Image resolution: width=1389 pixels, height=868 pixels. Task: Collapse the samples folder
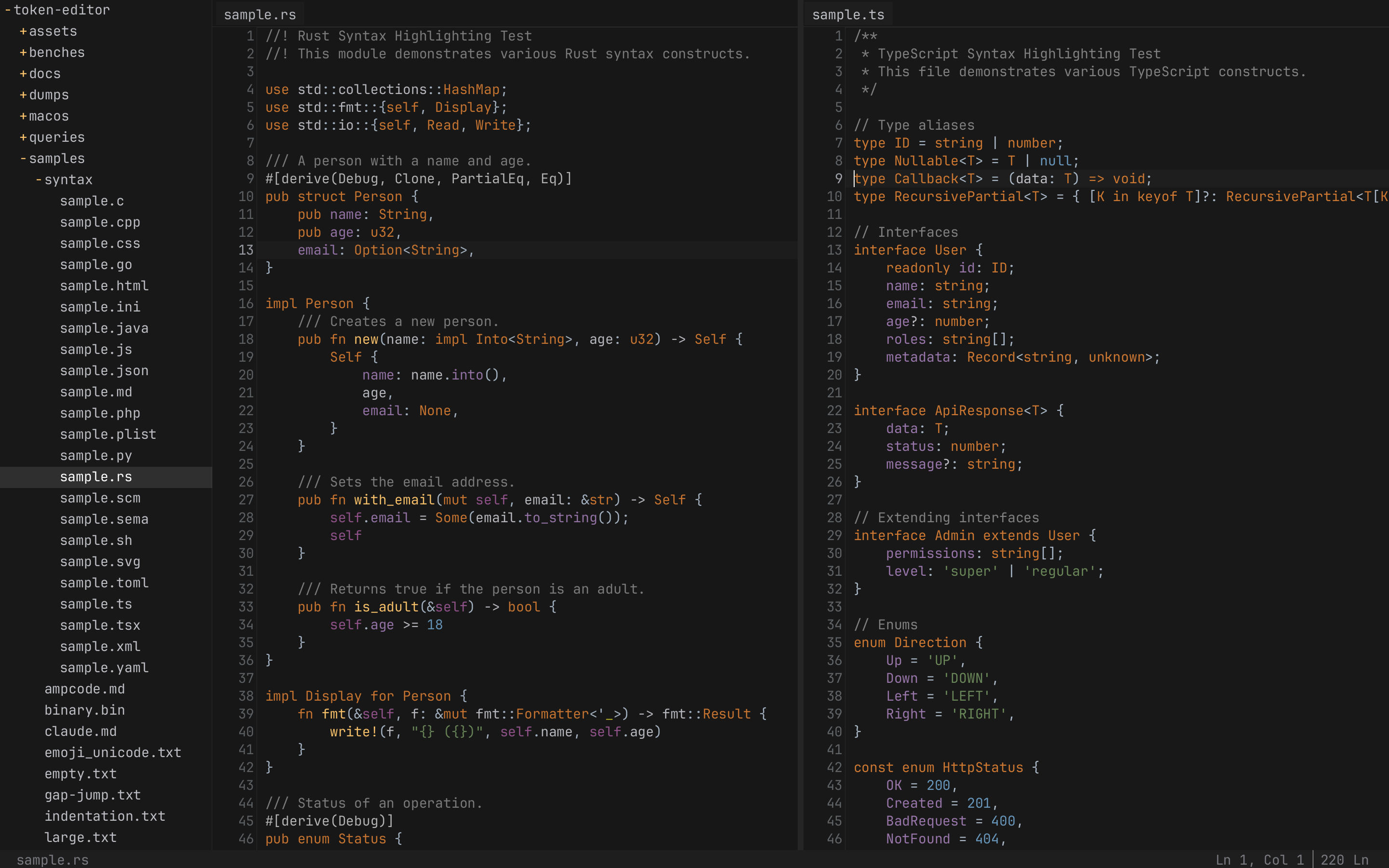pyautogui.click(x=57, y=159)
